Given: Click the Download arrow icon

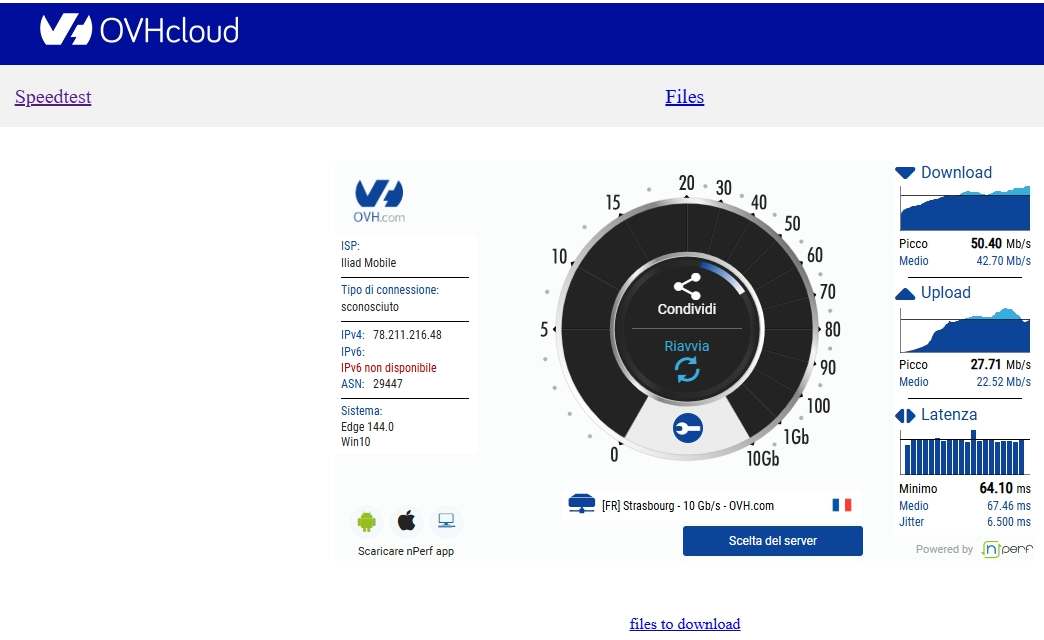Looking at the screenshot, I should click(x=905, y=173).
